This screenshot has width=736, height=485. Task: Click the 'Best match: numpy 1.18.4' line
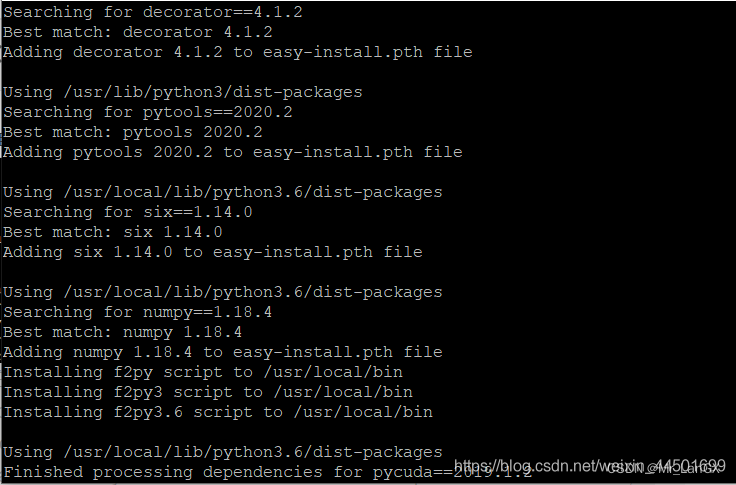[x=123, y=332]
